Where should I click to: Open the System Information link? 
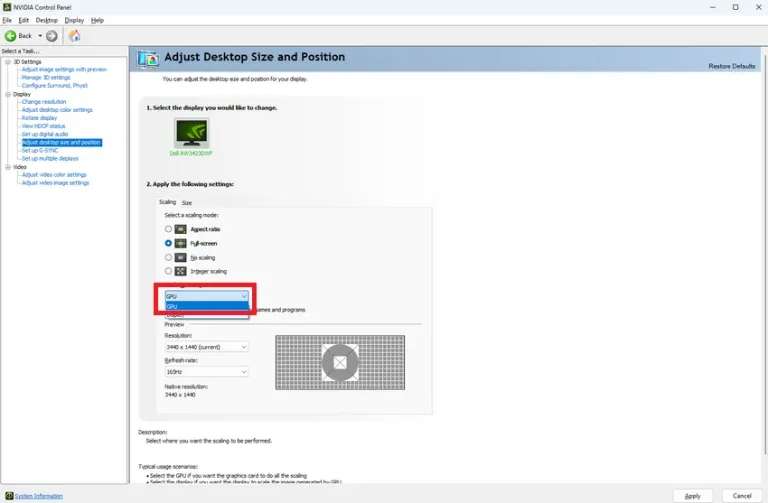point(39,496)
